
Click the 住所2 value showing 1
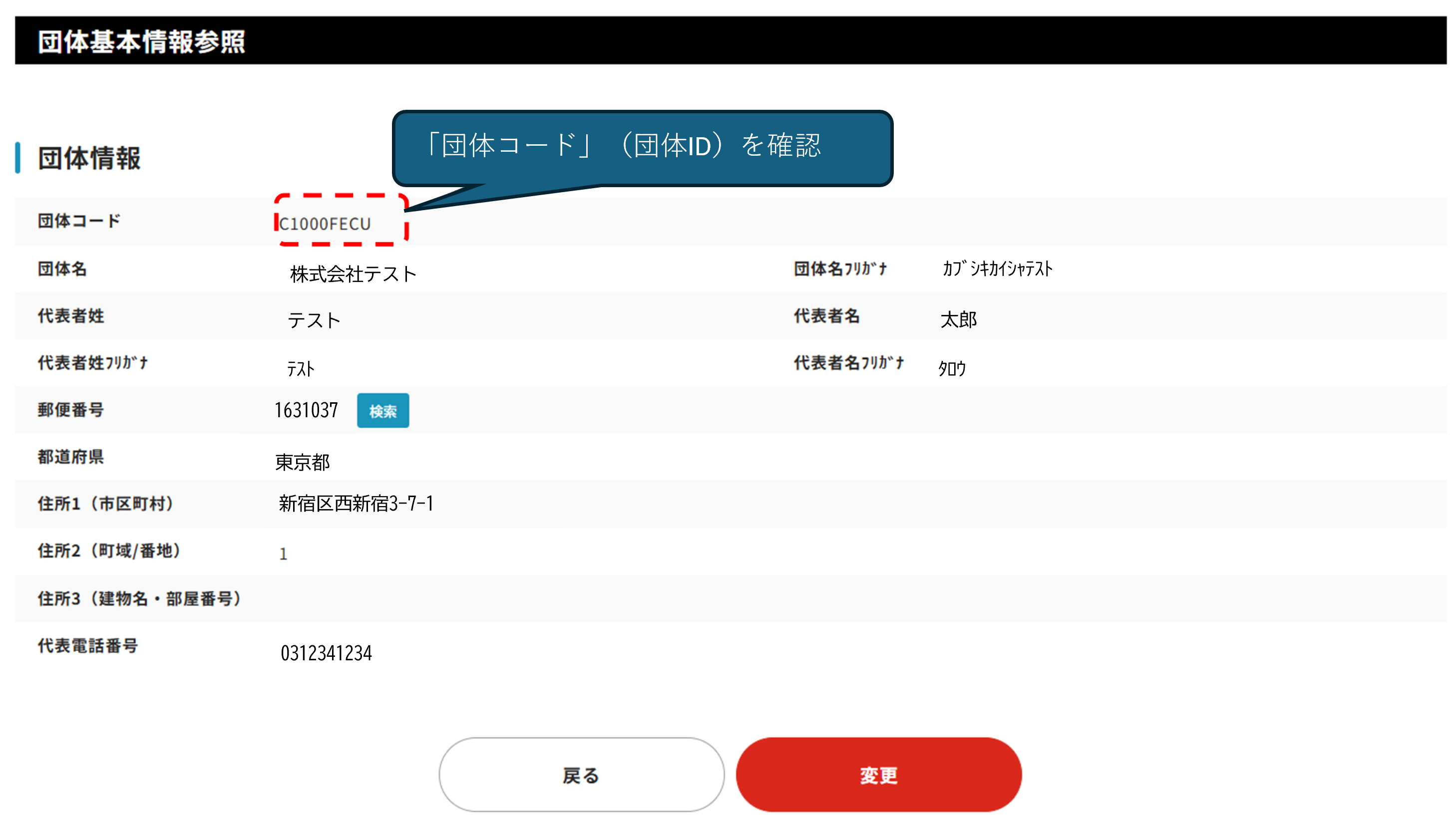[x=283, y=553]
